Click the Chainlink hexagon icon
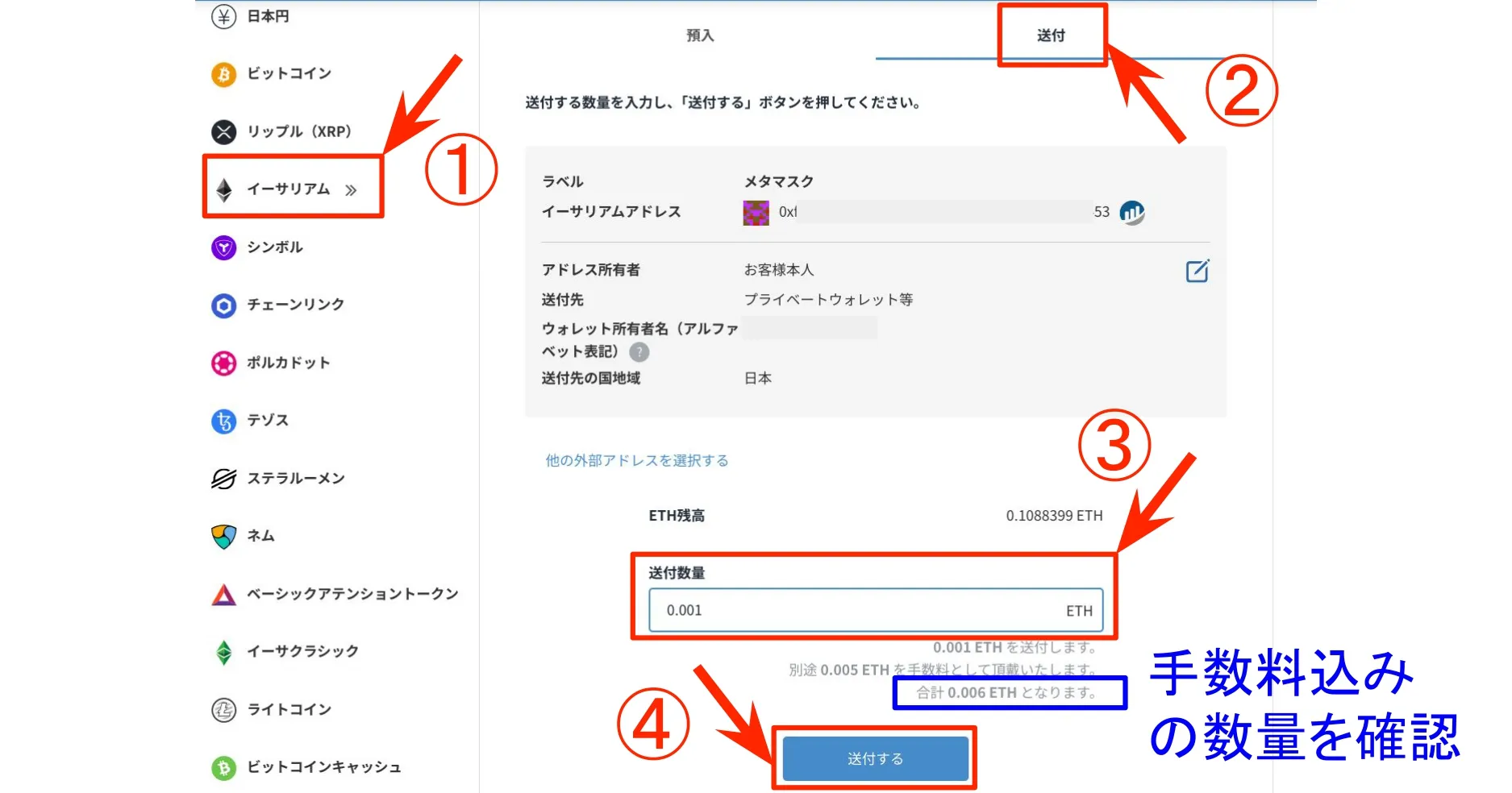This screenshot has width=1512, height=793. (x=223, y=305)
